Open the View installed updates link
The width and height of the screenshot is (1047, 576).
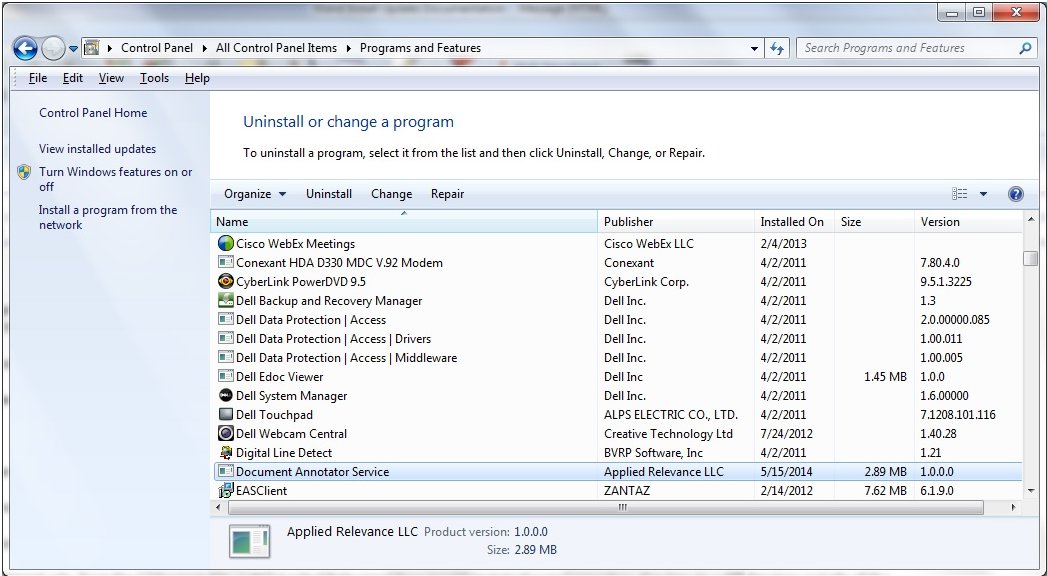(97, 149)
